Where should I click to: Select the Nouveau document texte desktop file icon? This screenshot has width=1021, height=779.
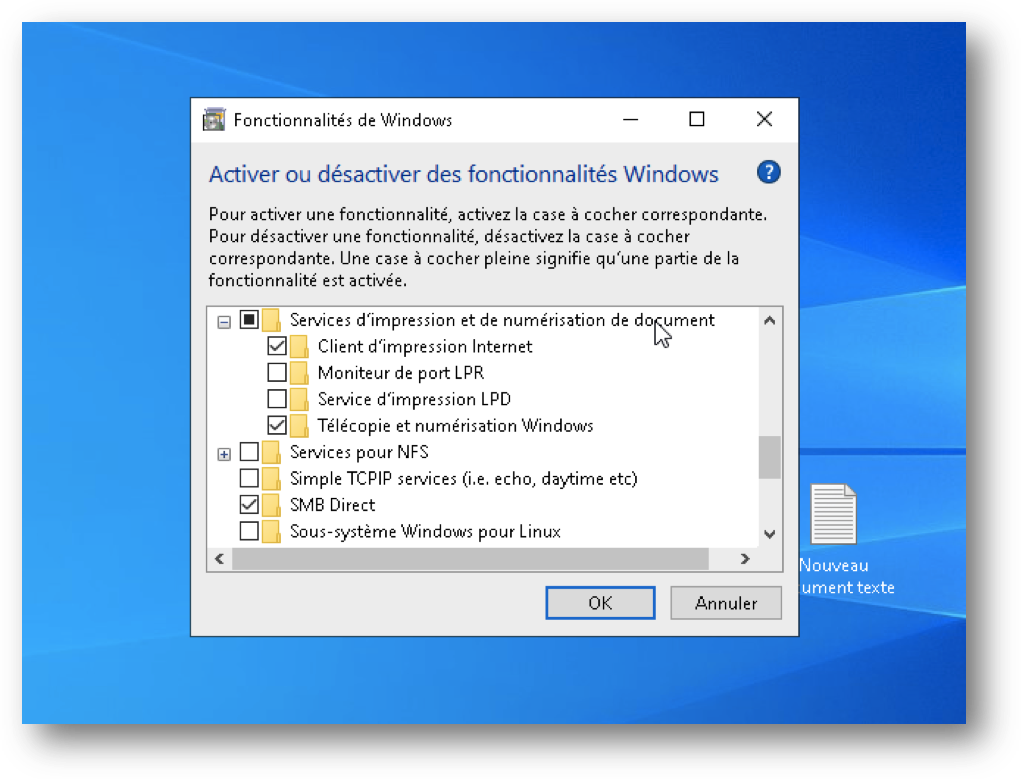tap(833, 515)
